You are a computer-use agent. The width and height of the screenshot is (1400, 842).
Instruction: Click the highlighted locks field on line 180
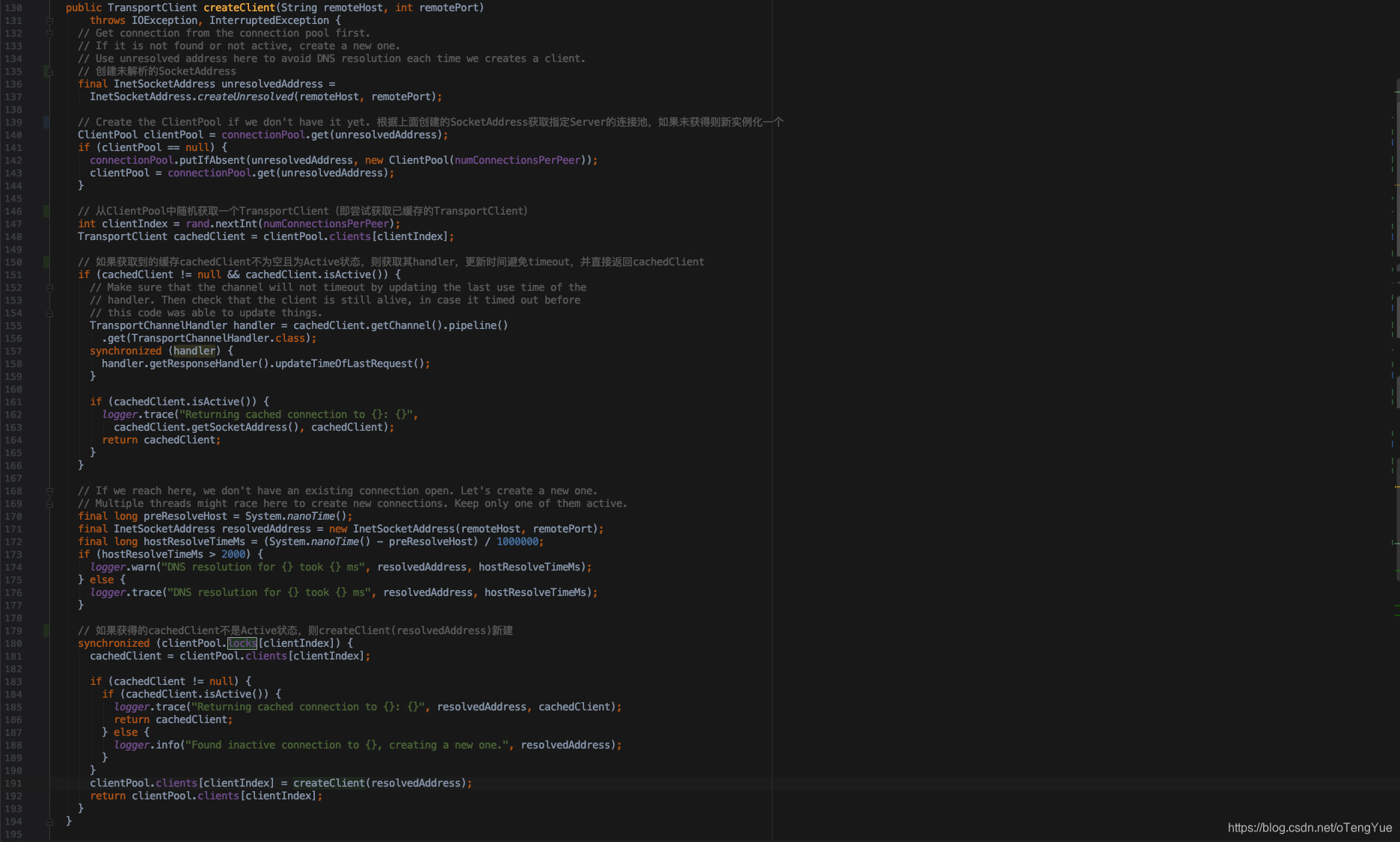242,643
